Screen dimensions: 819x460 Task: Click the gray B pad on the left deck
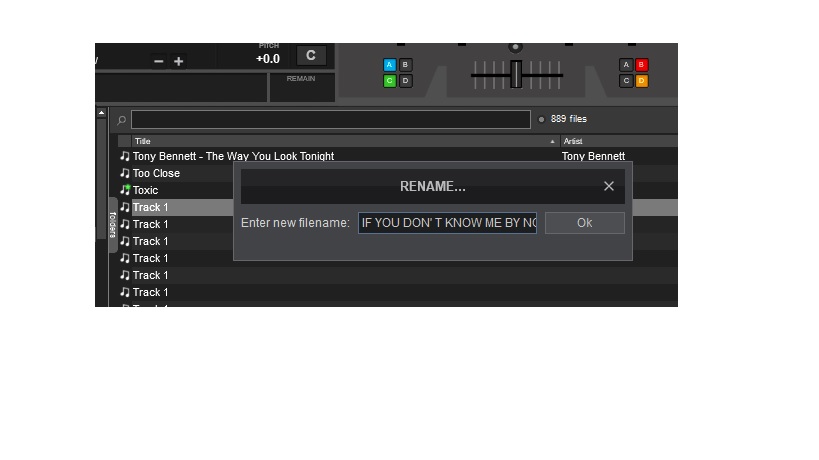click(405, 65)
